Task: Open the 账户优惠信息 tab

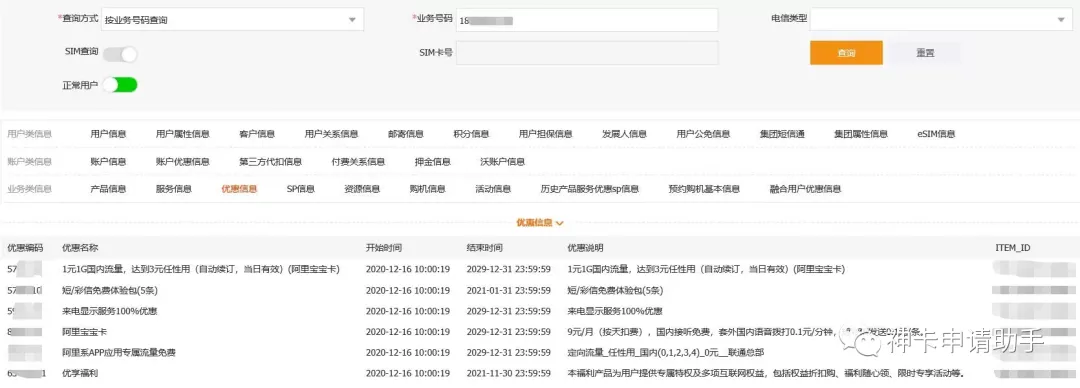Action: 183,162
